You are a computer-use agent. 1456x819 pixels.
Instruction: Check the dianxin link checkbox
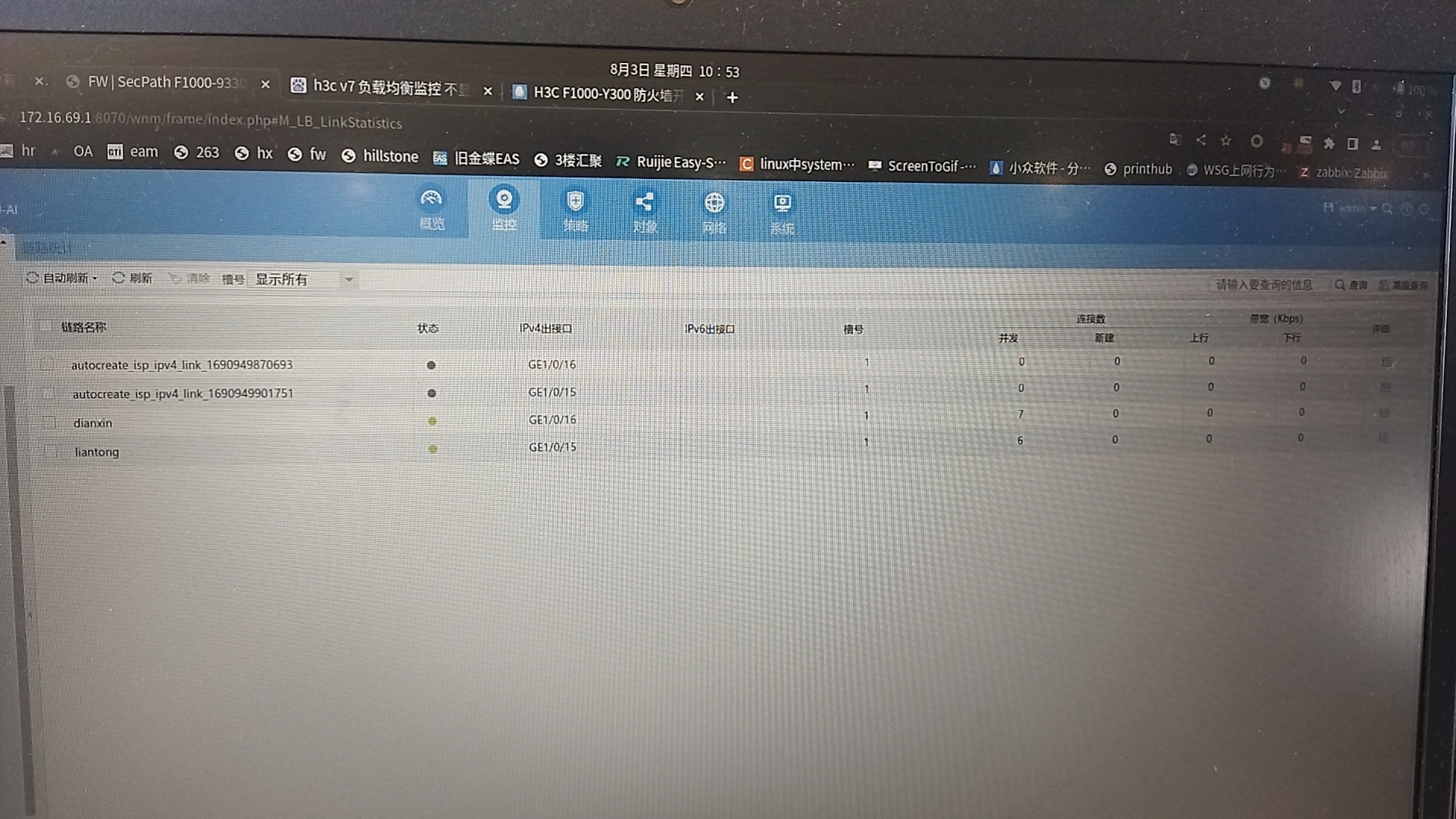(49, 422)
